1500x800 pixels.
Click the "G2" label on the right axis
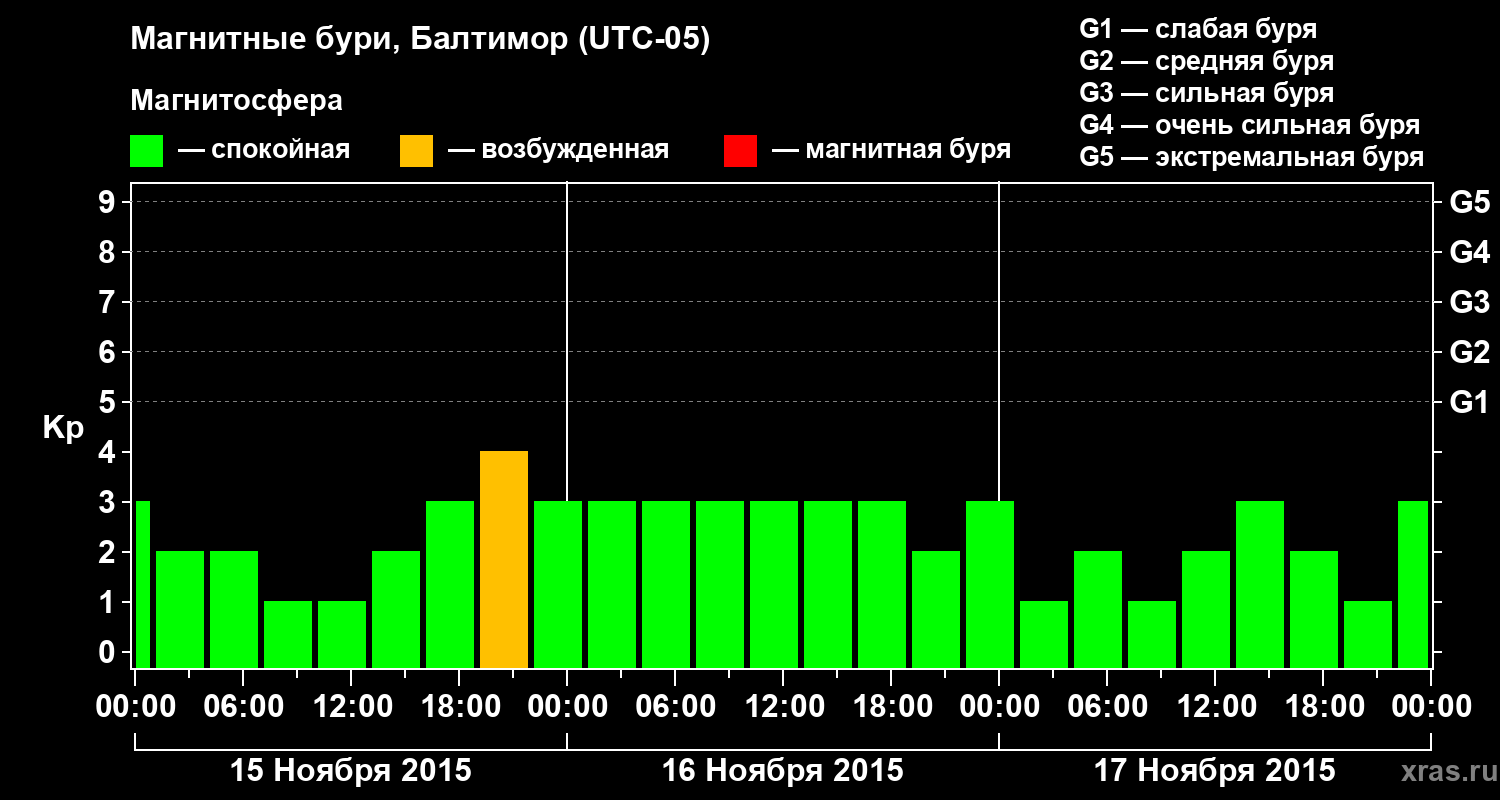[x=1469, y=352]
